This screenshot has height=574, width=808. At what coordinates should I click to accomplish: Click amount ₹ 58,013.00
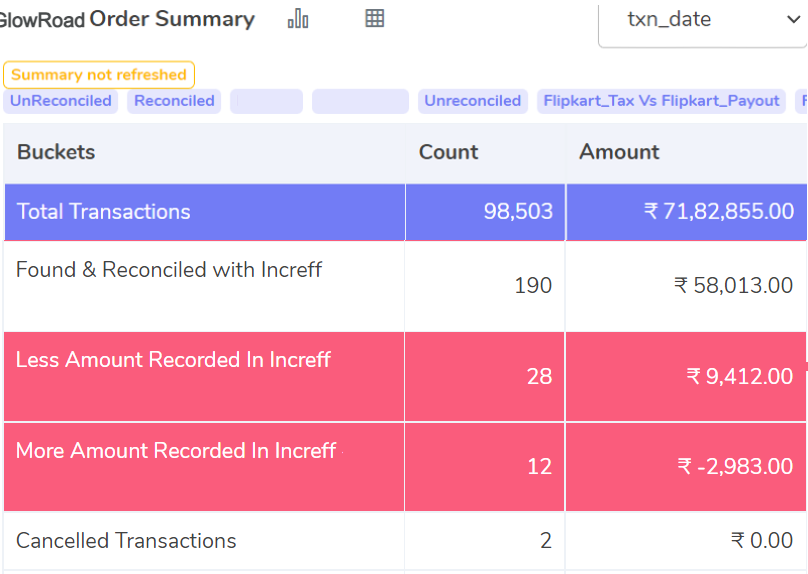pos(733,285)
